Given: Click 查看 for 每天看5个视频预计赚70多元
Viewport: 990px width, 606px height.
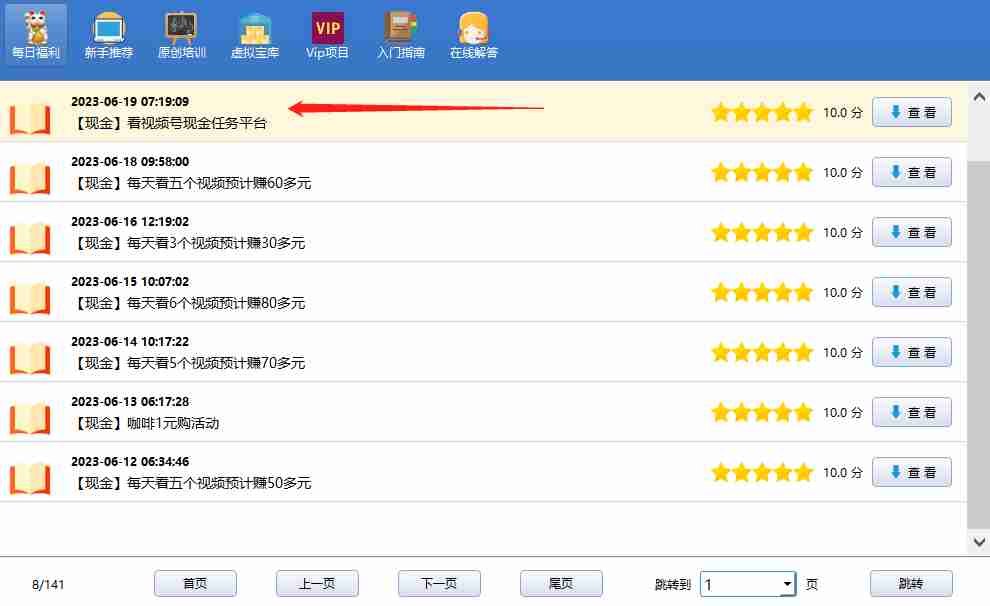Looking at the screenshot, I should tap(912, 352).
